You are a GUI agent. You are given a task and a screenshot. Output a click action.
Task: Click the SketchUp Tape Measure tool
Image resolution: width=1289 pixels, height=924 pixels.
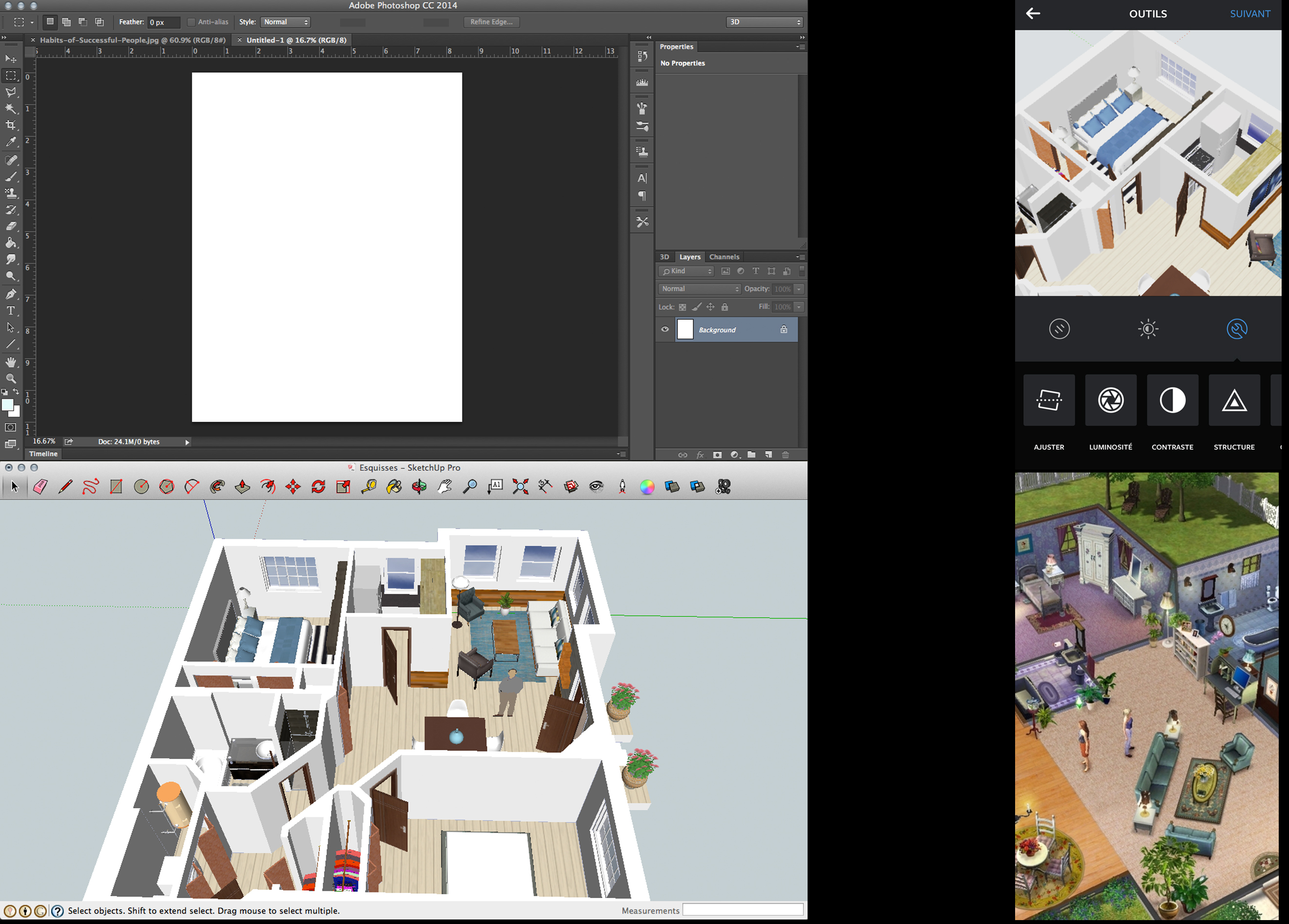(x=369, y=487)
